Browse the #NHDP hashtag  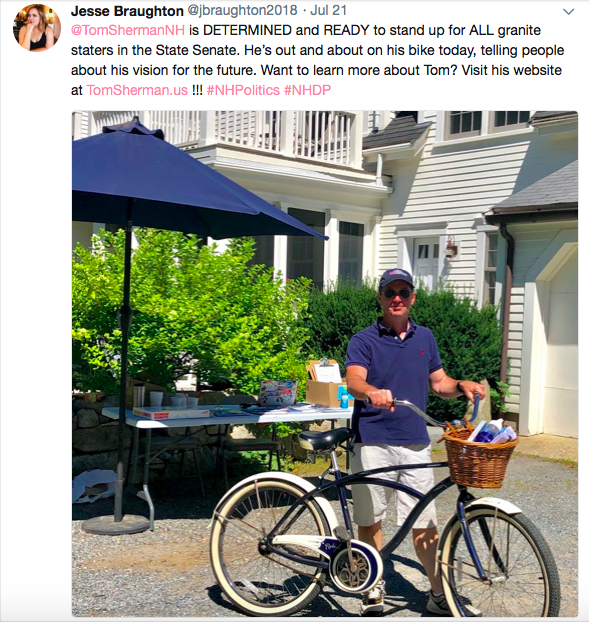click(307, 90)
